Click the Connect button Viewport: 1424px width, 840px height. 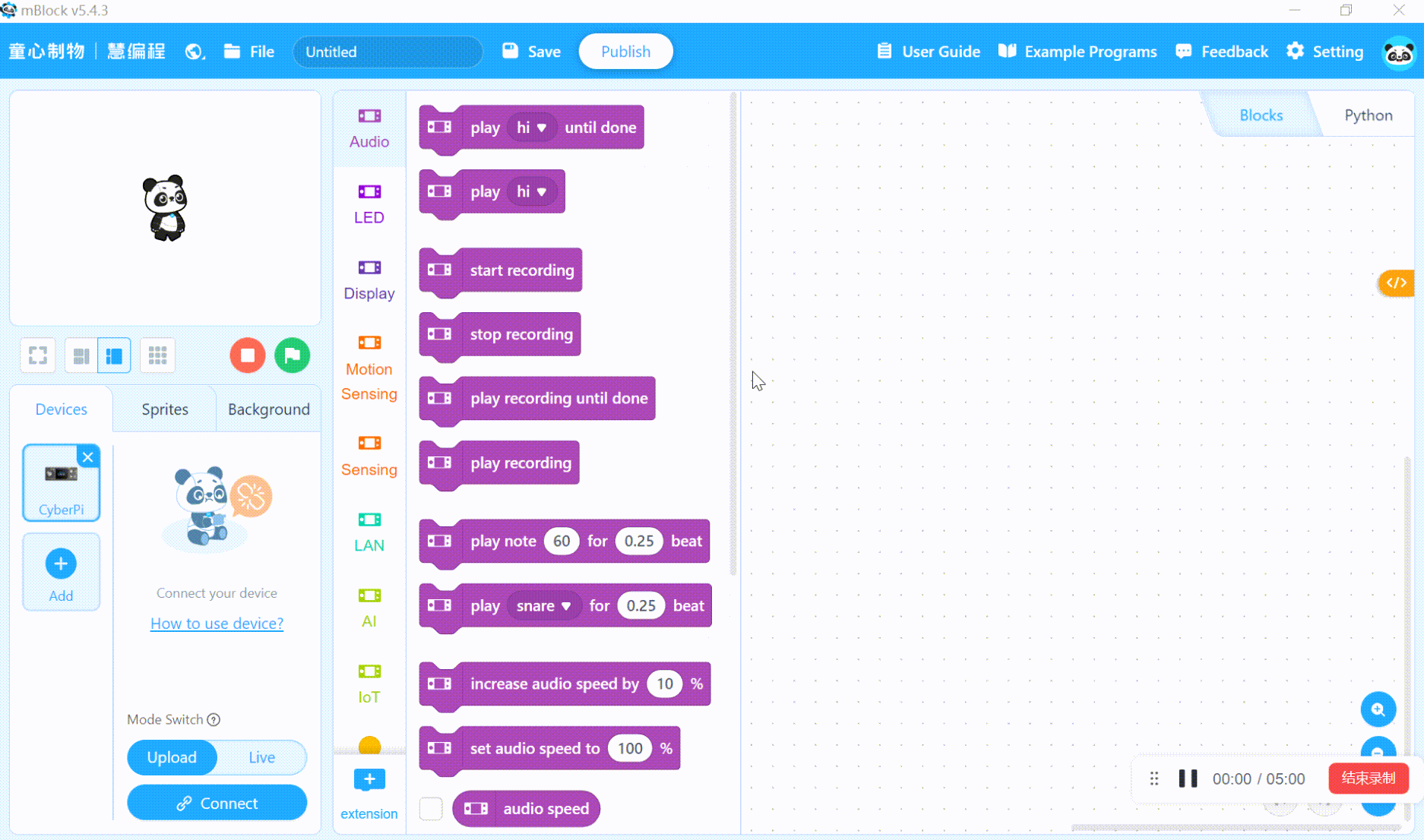click(x=217, y=802)
